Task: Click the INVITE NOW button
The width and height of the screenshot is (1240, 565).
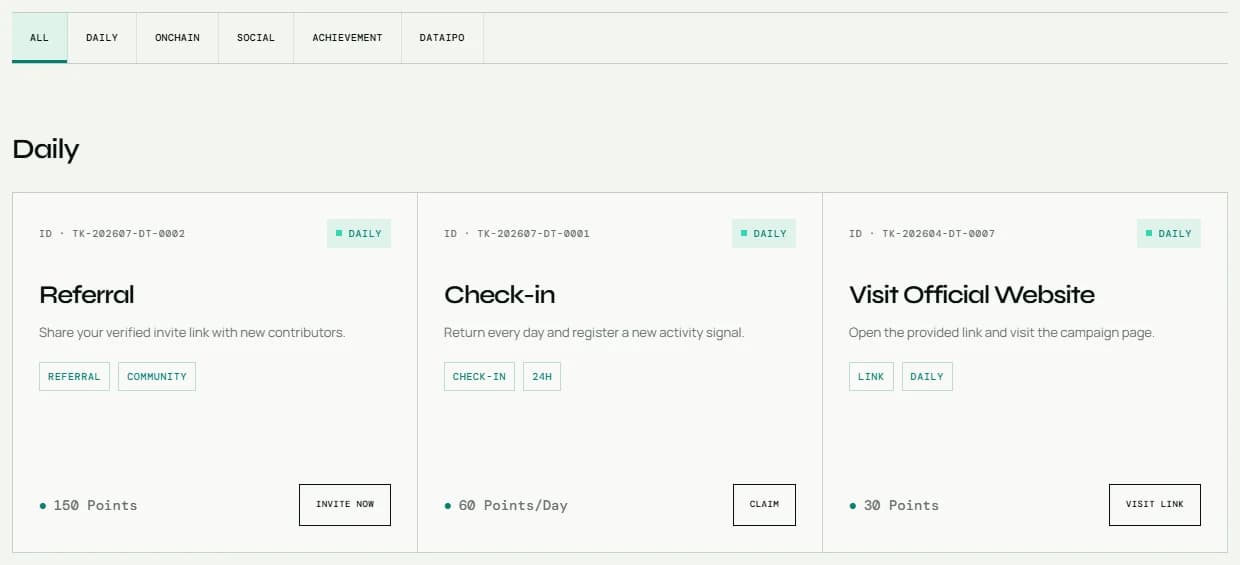Action: coord(345,505)
